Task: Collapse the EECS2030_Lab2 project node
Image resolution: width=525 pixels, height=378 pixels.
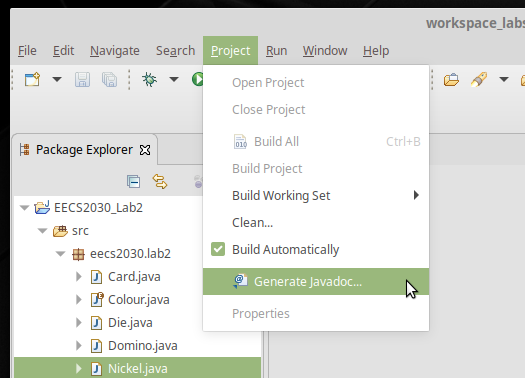Action: [24, 208]
